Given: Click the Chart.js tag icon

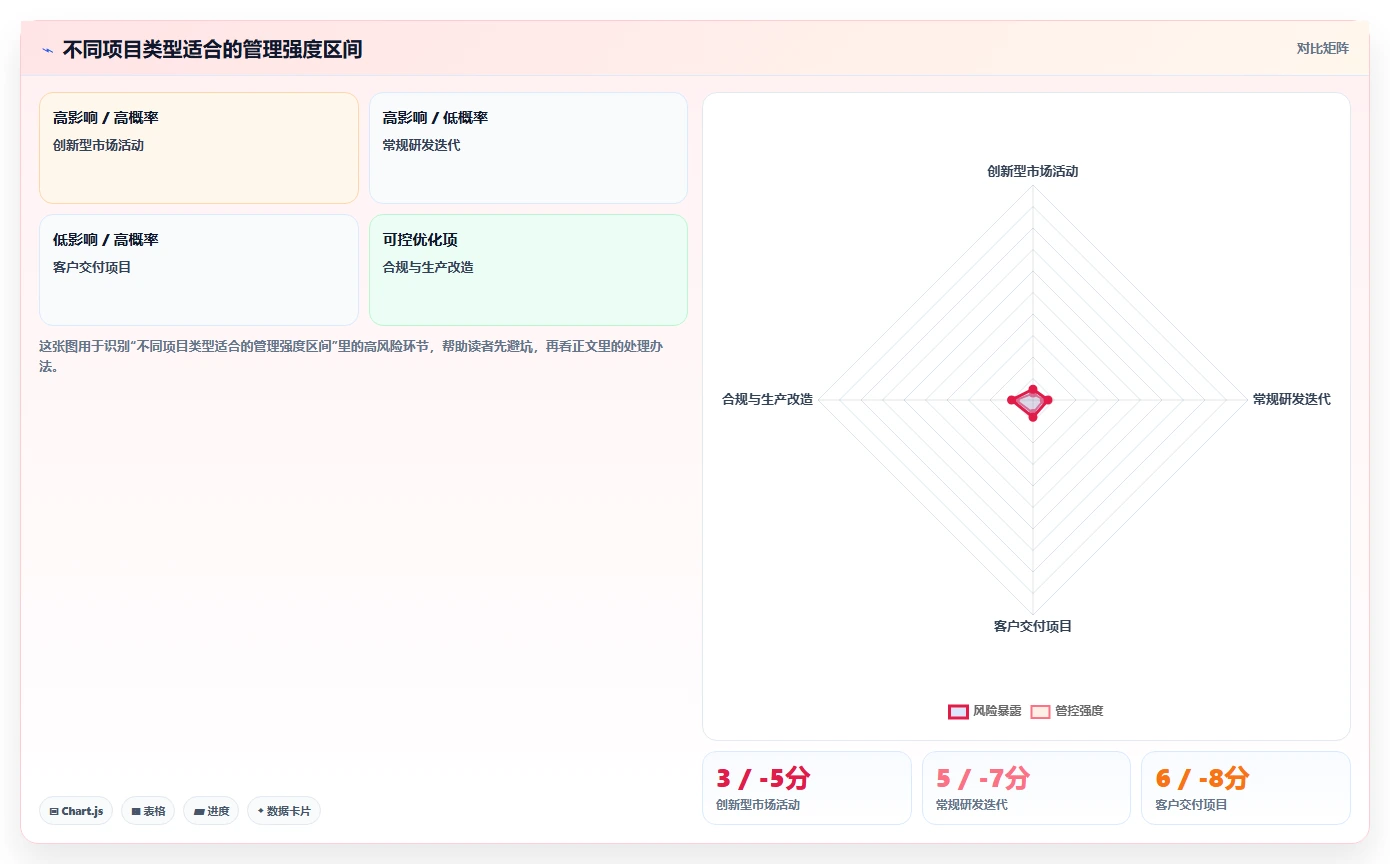Looking at the screenshot, I should [x=54, y=811].
